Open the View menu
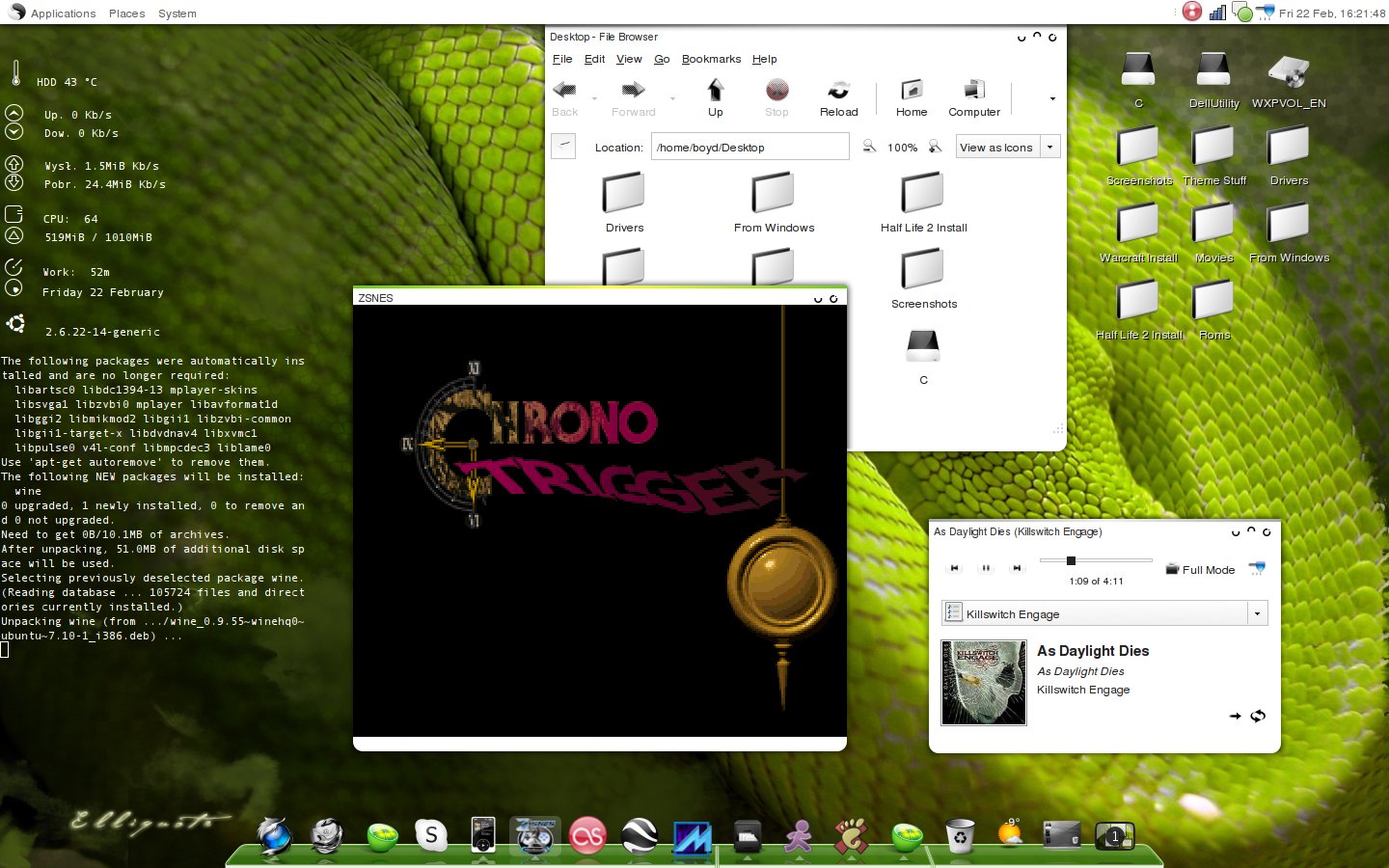 [x=629, y=59]
